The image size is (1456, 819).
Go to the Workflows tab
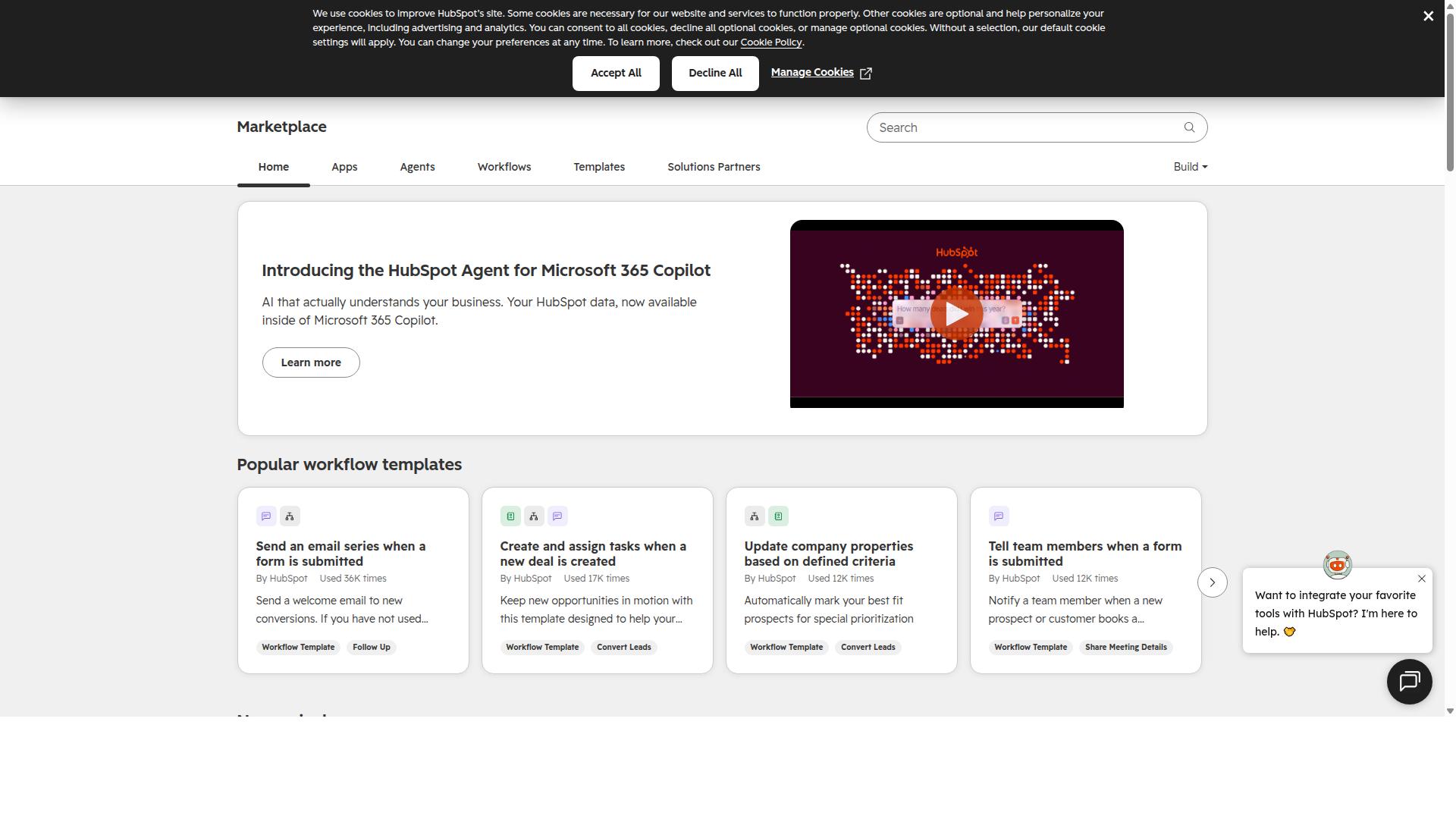coord(504,168)
